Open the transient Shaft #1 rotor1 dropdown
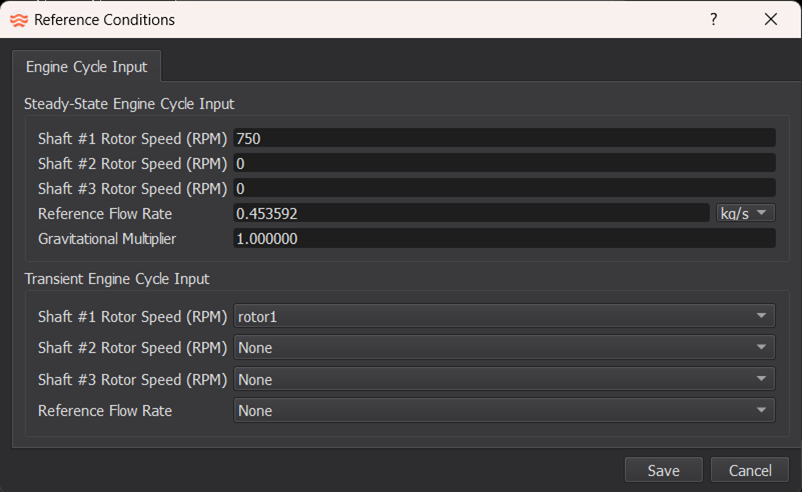802x492 pixels. pyautogui.click(x=504, y=316)
